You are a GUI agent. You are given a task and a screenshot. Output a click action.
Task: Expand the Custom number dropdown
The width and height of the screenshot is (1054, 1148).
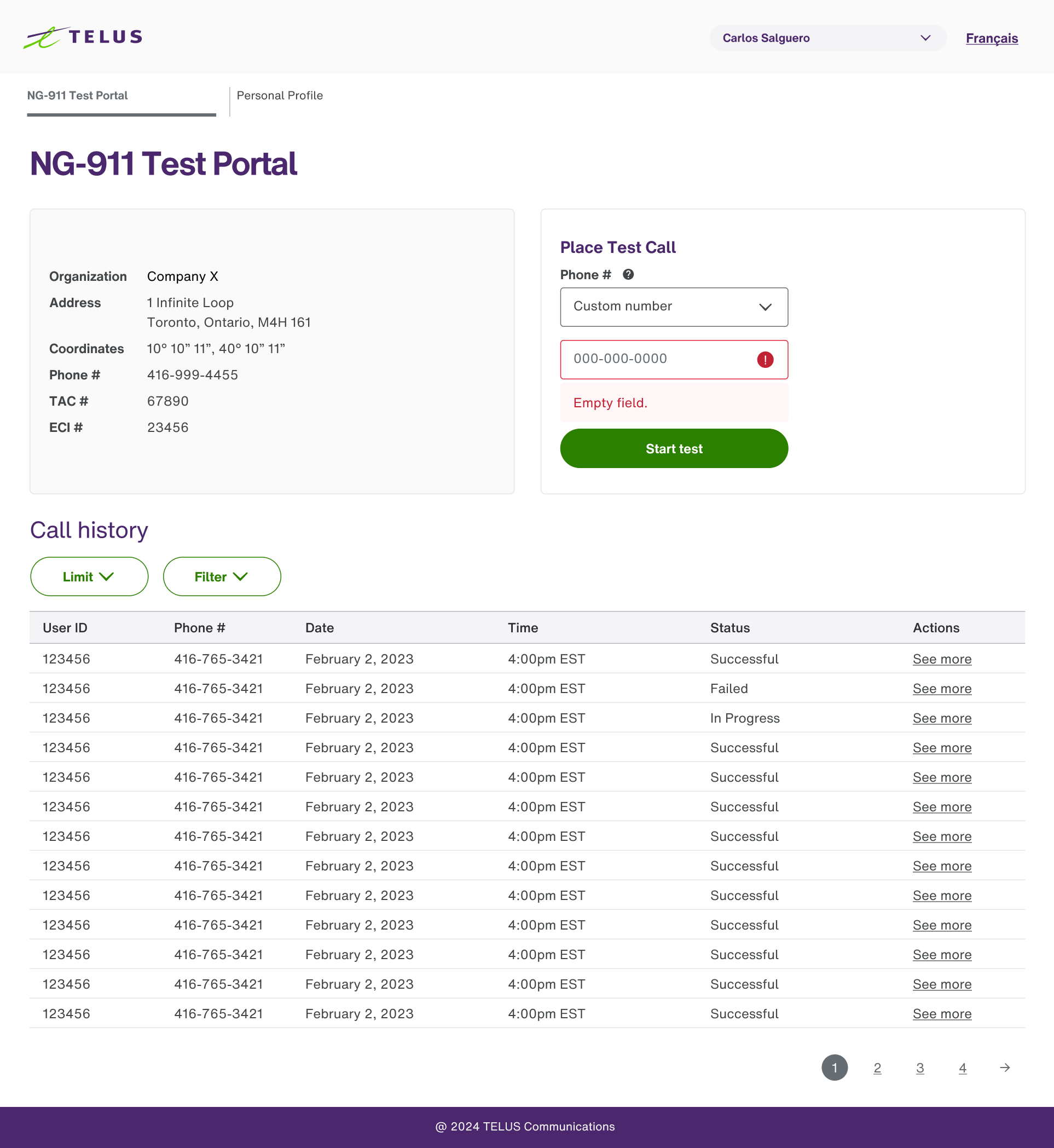[x=674, y=307]
